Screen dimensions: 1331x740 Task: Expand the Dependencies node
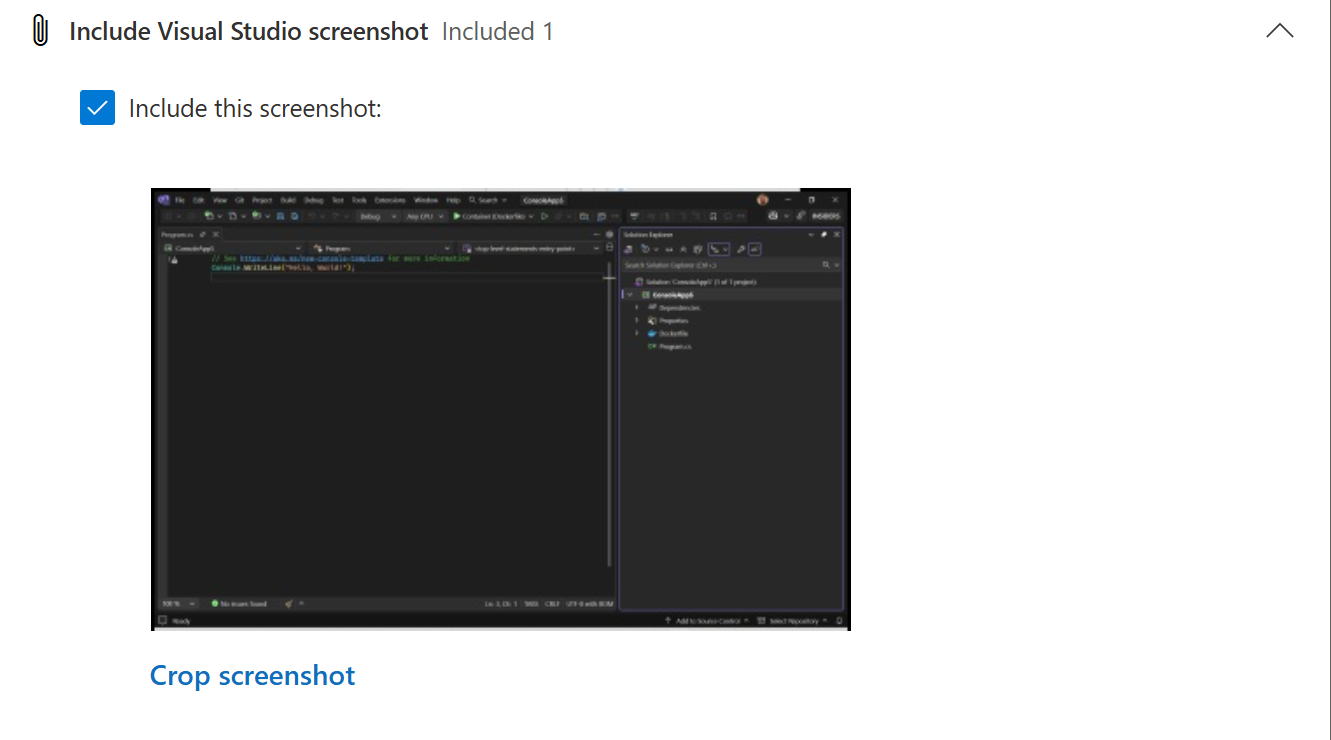(636, 308)
